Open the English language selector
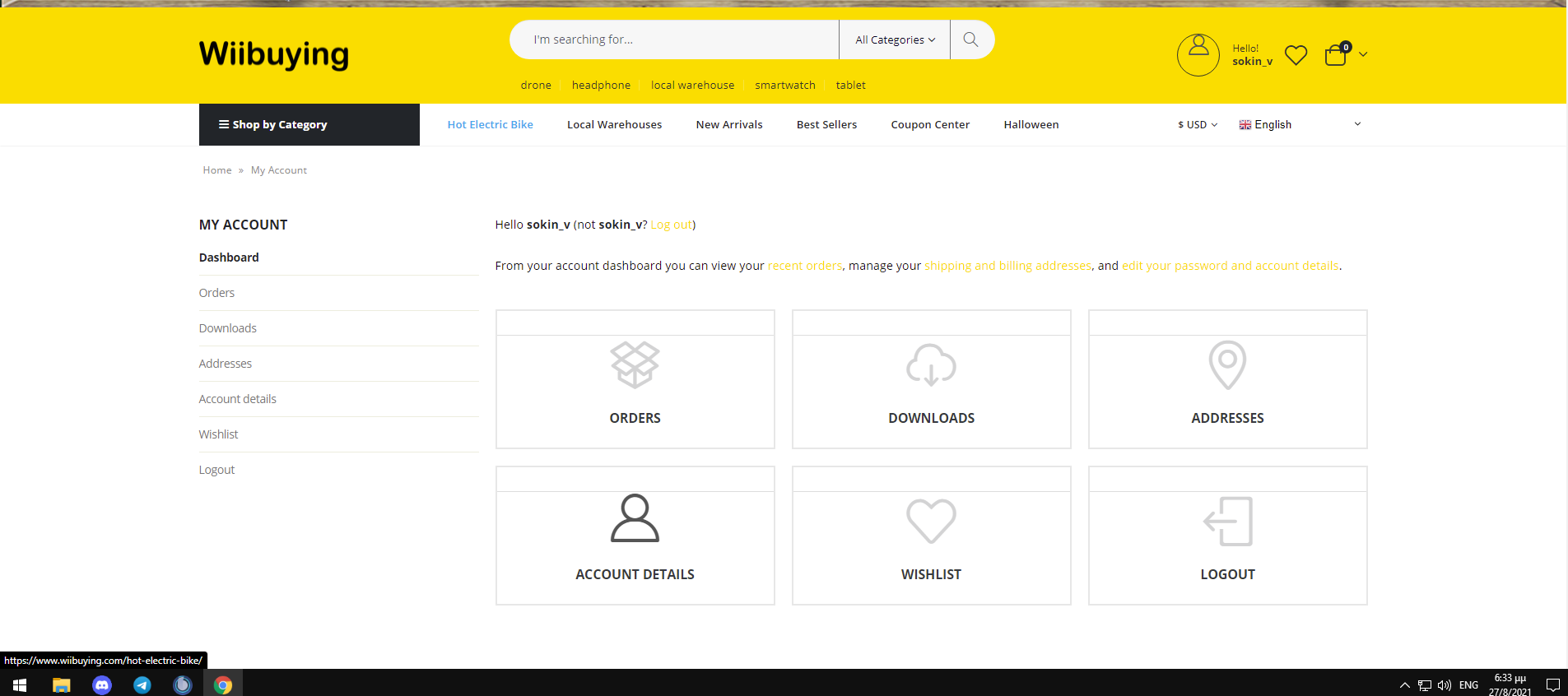Viewport: 1568px width, 696px height. [x=1300, y=124]
